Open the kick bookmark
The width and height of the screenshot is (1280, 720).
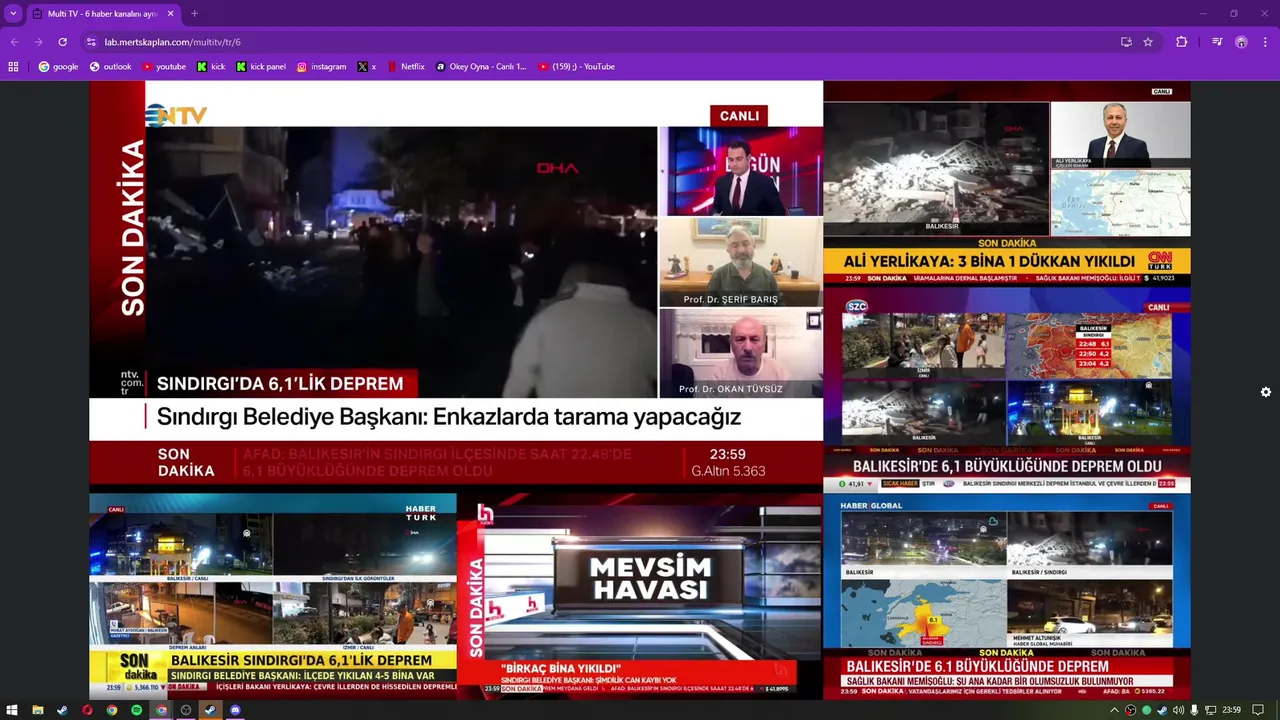coord(211,67)
